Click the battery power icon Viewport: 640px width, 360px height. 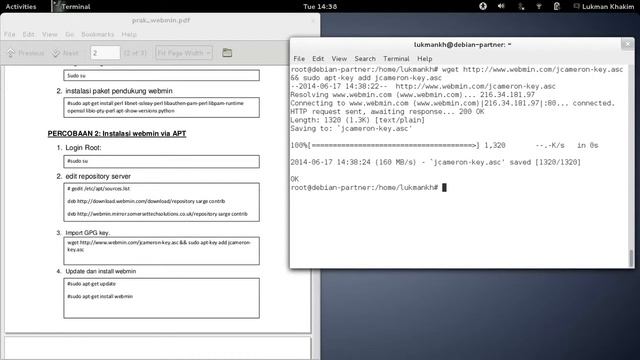[557, 6]
